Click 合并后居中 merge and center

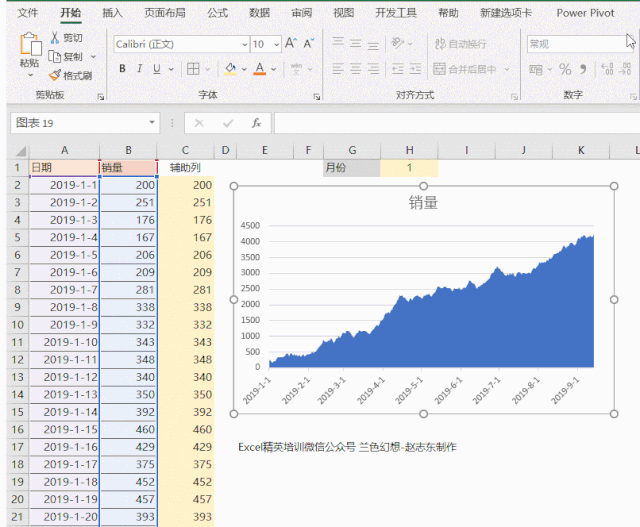465,69
